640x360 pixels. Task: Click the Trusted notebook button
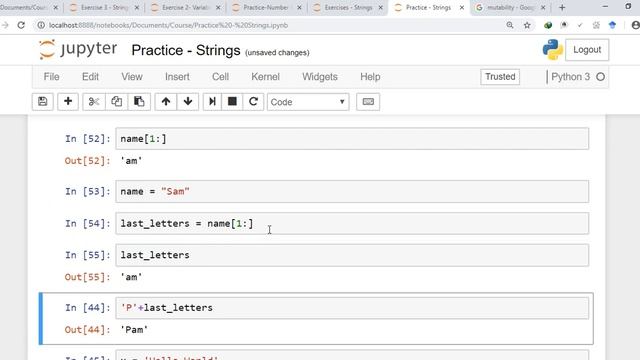[x=500, y=77]
